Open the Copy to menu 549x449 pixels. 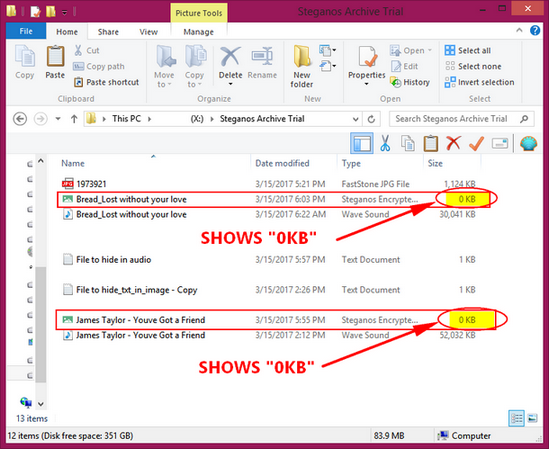(194, 66)
